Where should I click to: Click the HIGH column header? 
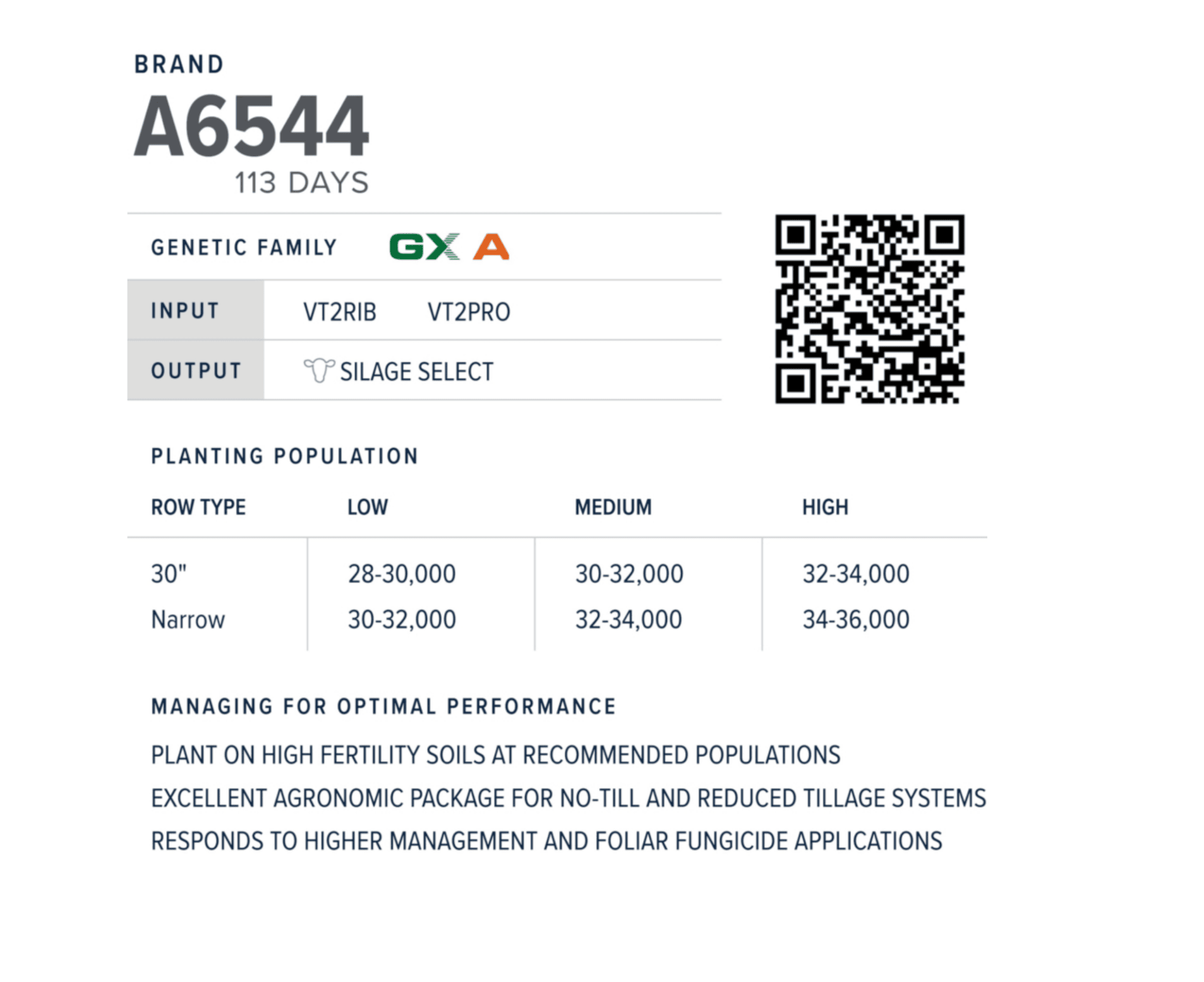pyautogui.click(x=825, y=507)
